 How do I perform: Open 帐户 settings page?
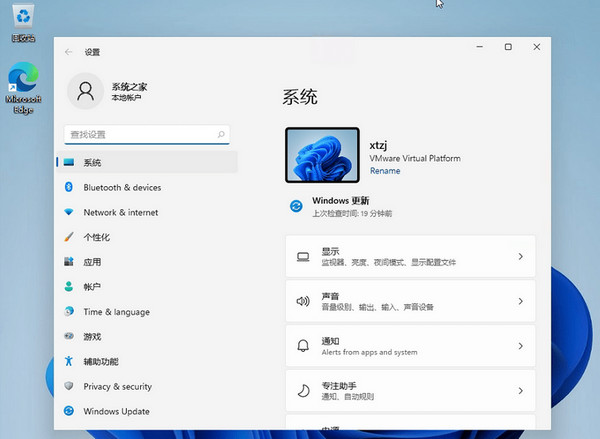pyautogui.click(x=147, y=287)
